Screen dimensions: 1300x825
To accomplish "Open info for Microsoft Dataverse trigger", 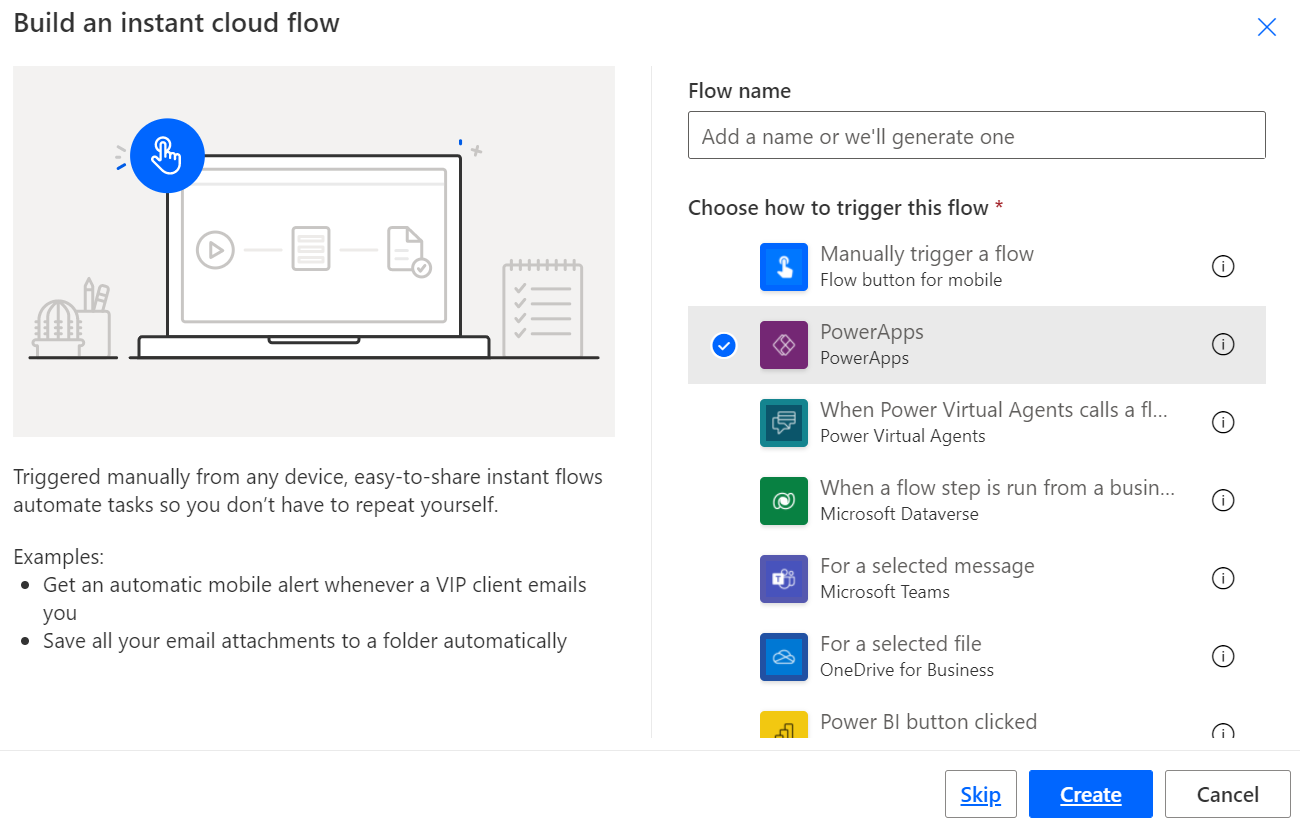I will click(x=1223, y=500).
